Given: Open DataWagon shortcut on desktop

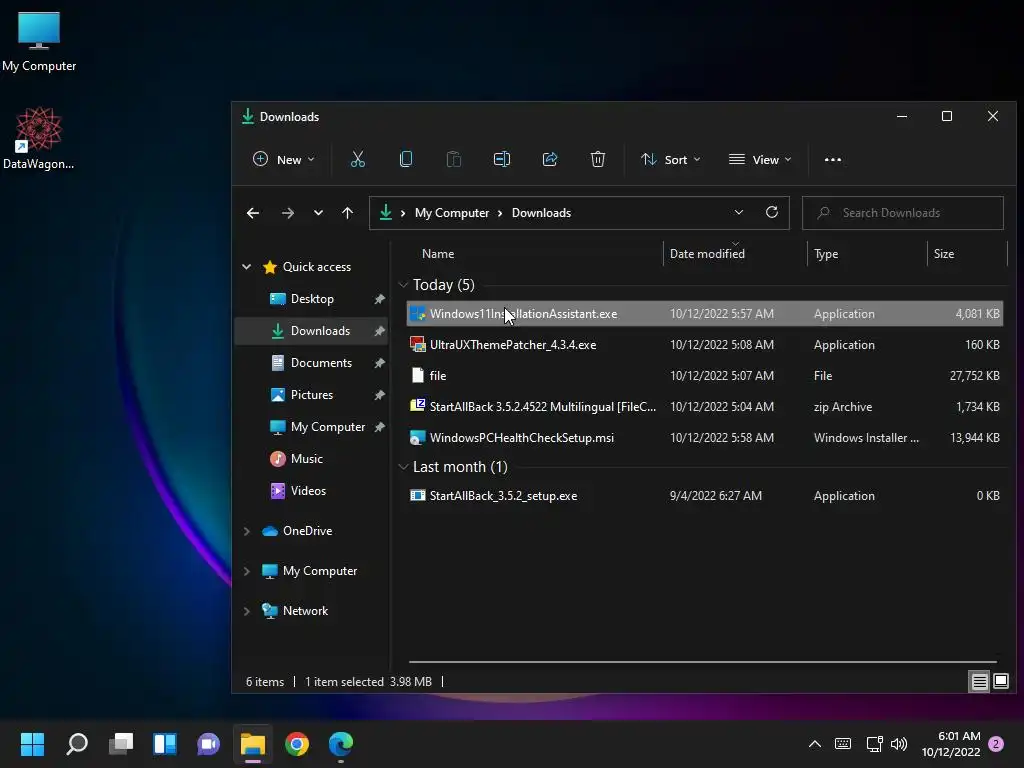Looking at the screenshot, I should (x=39, y=138).
